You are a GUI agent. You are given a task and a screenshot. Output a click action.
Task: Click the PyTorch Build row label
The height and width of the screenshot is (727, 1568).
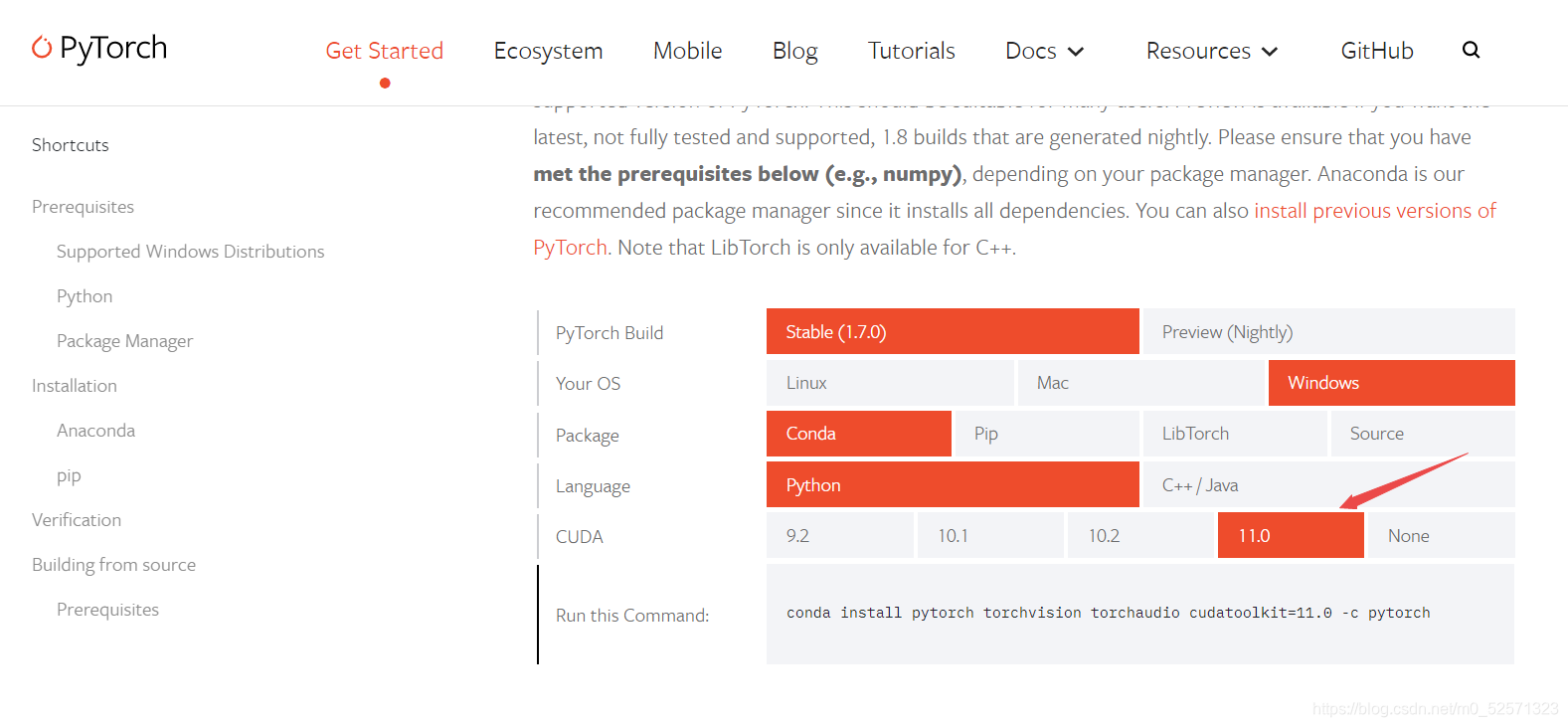click(x=610, y=332)
